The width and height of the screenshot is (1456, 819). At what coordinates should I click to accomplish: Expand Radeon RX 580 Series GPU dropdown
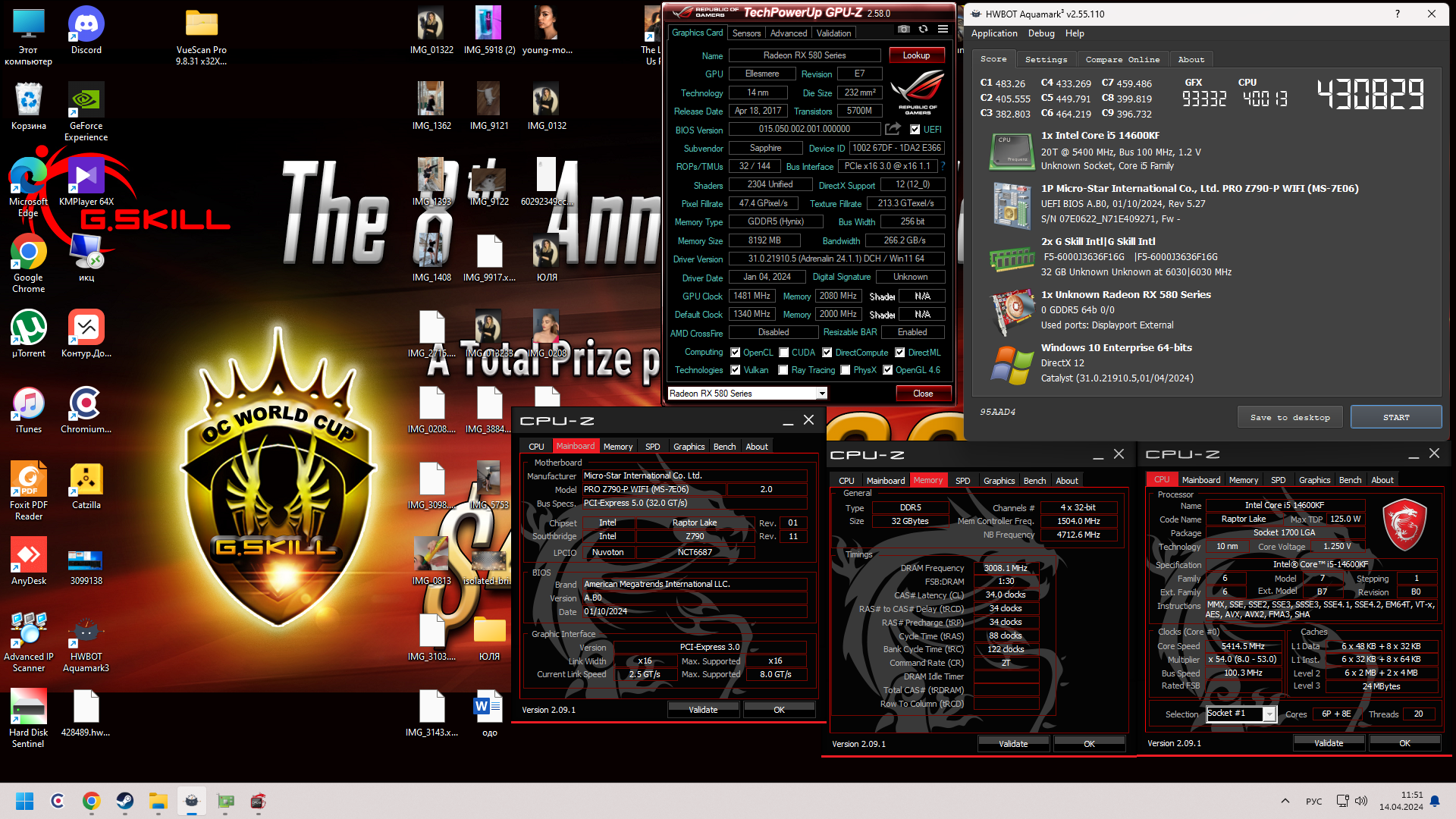tap(821, 394)
